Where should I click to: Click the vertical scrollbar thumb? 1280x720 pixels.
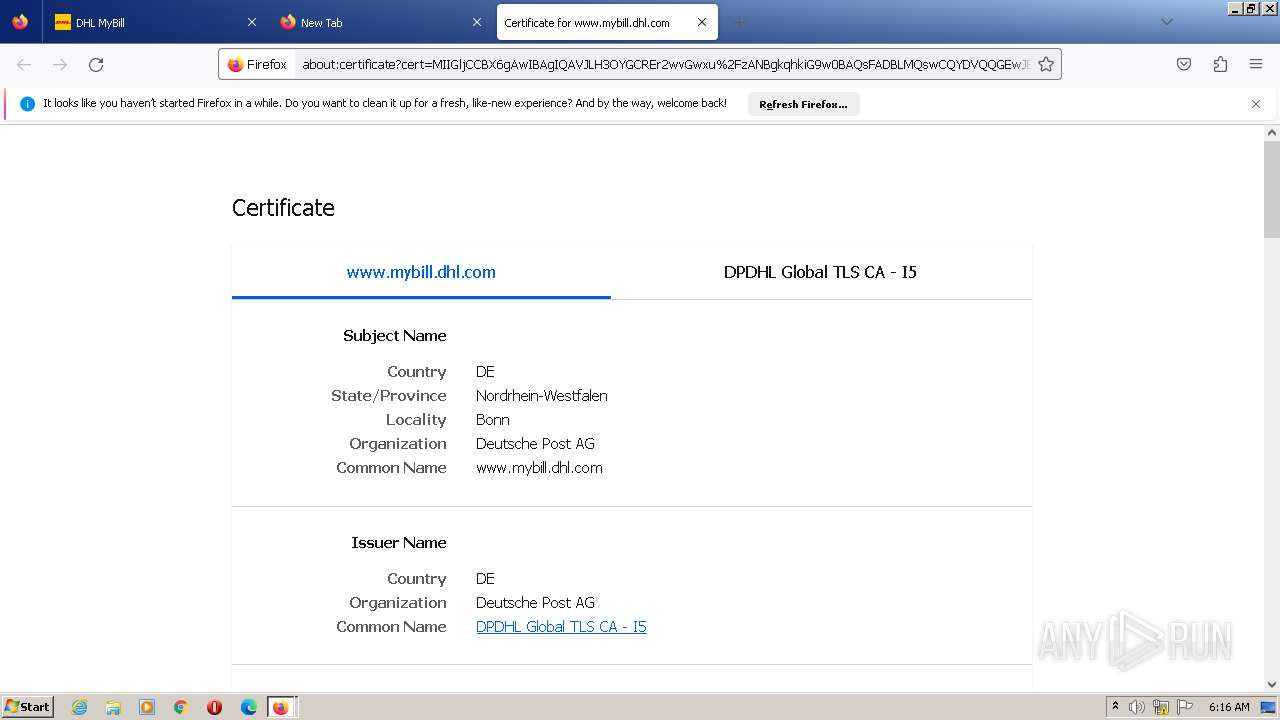tap(1272, 189)
